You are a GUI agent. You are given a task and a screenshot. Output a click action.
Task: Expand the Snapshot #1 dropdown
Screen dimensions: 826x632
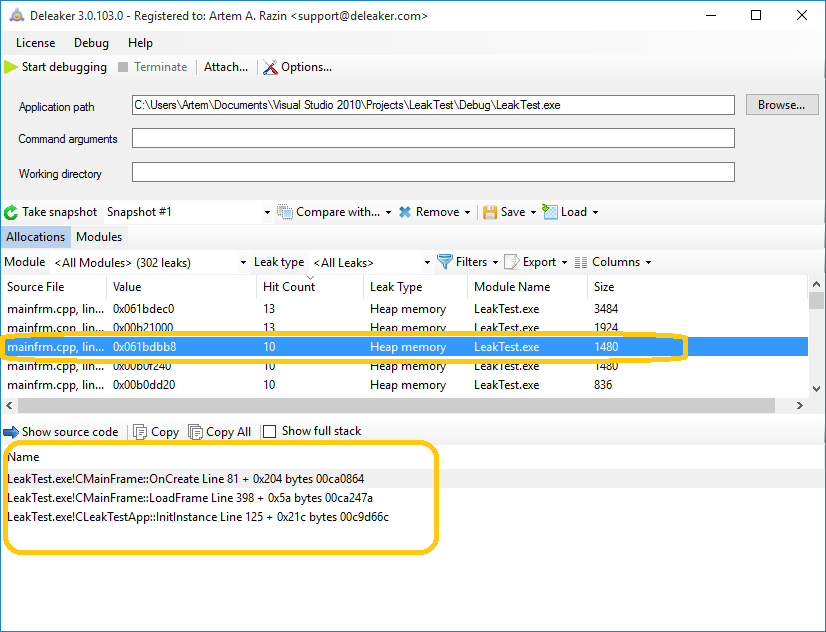267,213
